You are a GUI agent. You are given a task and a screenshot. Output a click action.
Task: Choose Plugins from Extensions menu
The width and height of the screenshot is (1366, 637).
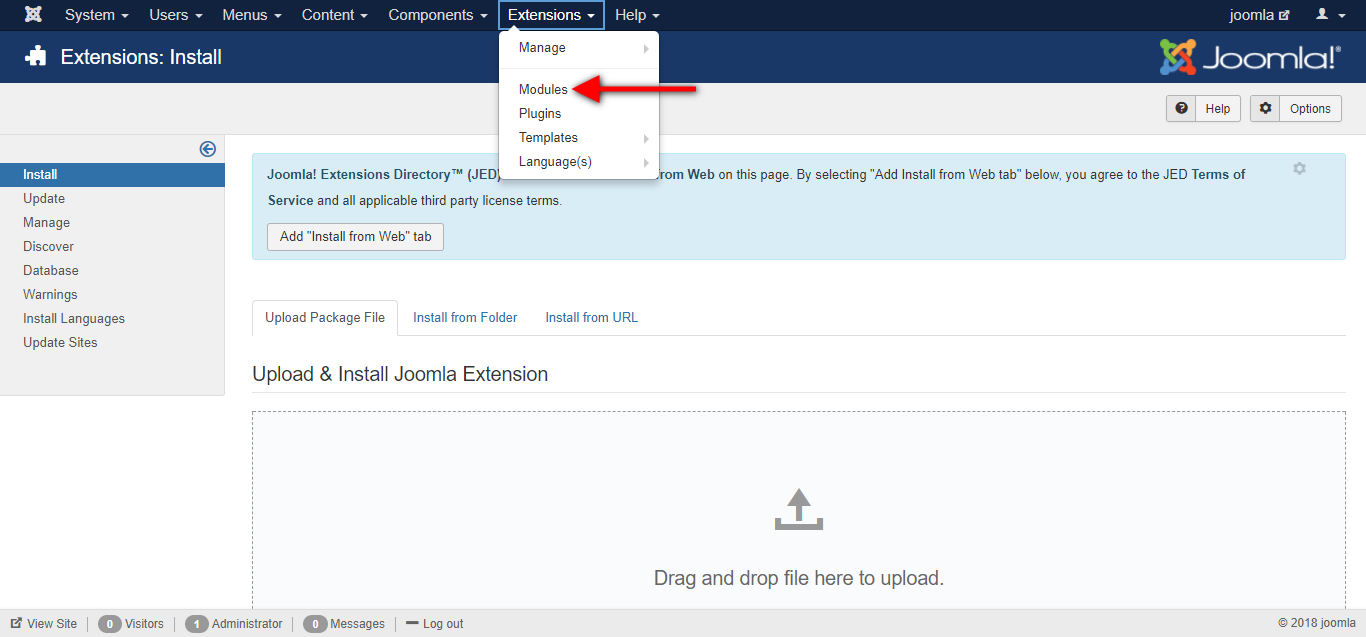click(540, 114)
